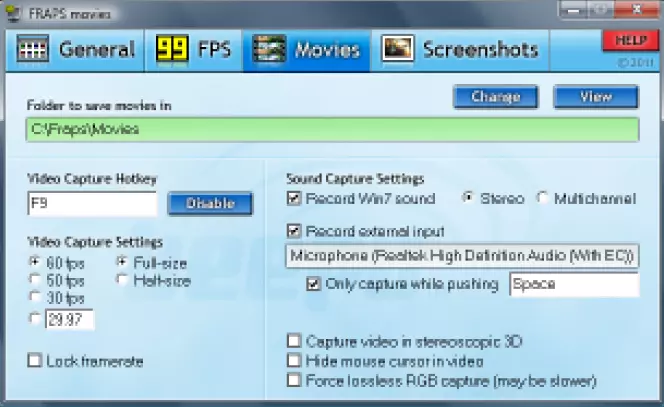Click the Movies film strip icon
The width and height of the screenshot is (664, 407).
(x=269, y=49)
